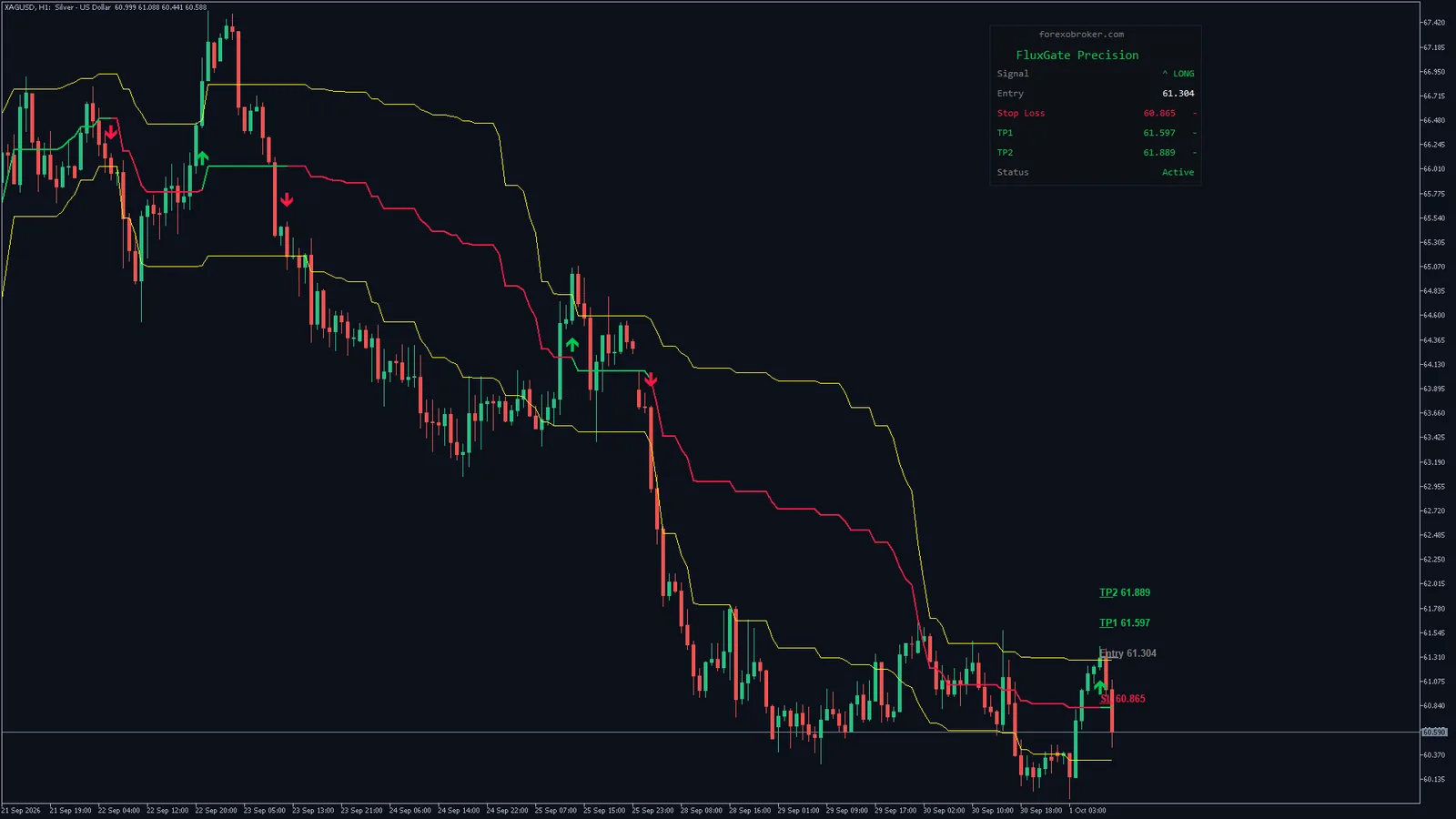Click the red sell arrow near 22 Sep 04:00
Viewport: 1456px width, 819px height.
click(x=111, y=133)
